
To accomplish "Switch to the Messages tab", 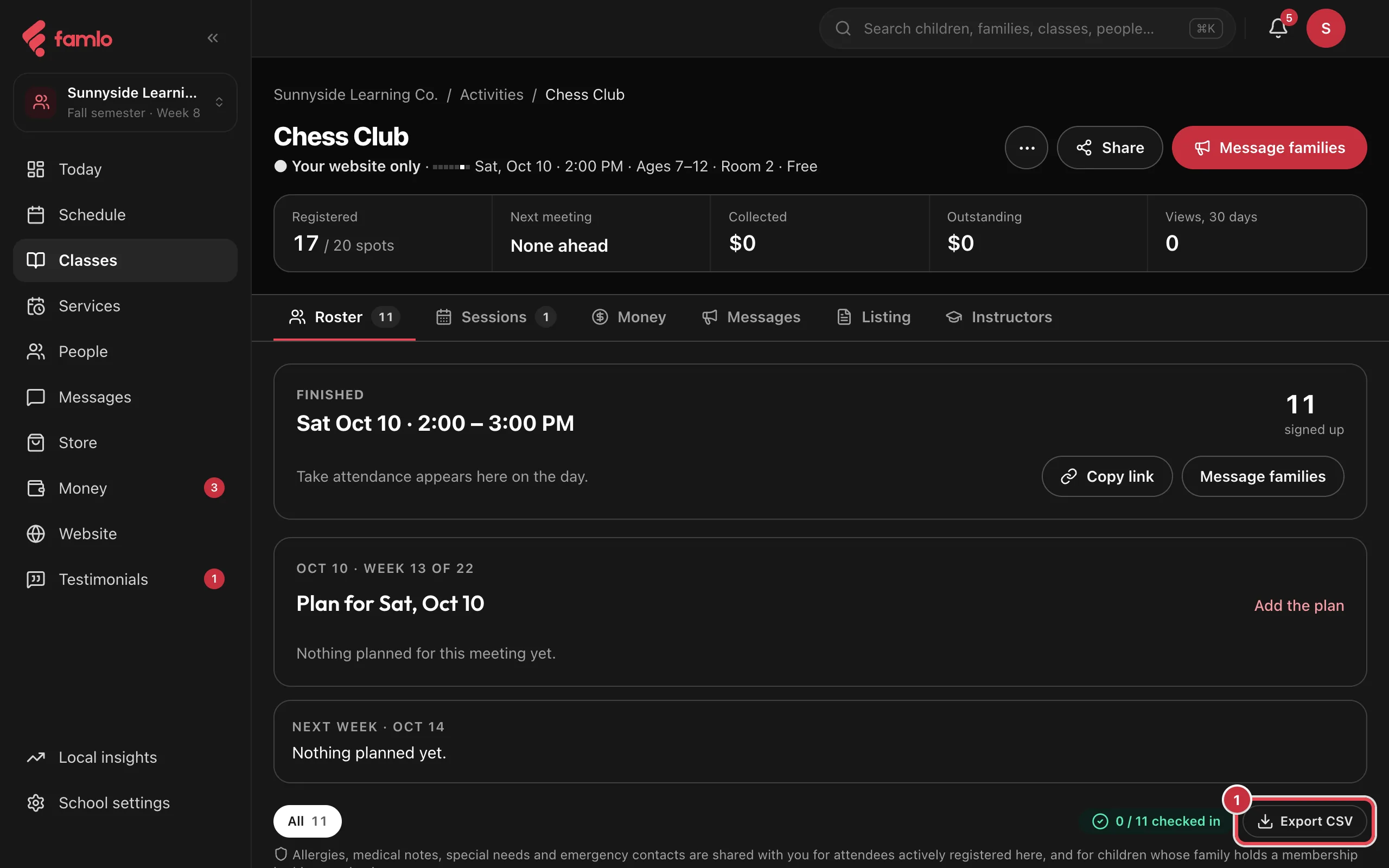I will pos(751,317).
